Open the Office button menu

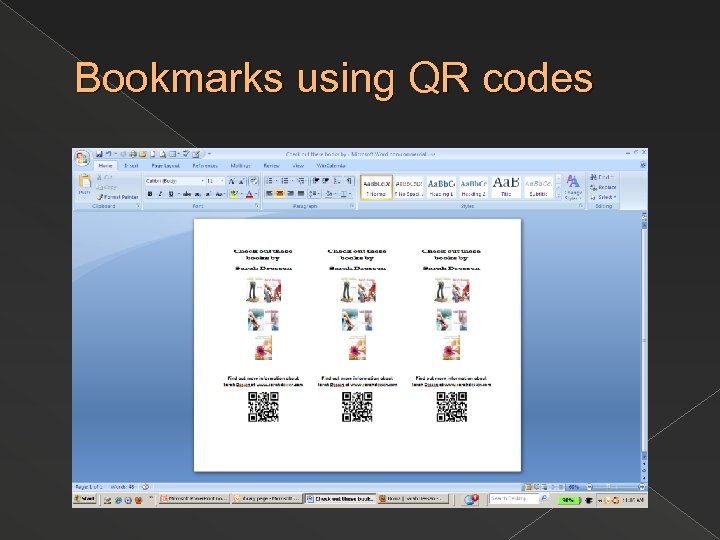82,158
